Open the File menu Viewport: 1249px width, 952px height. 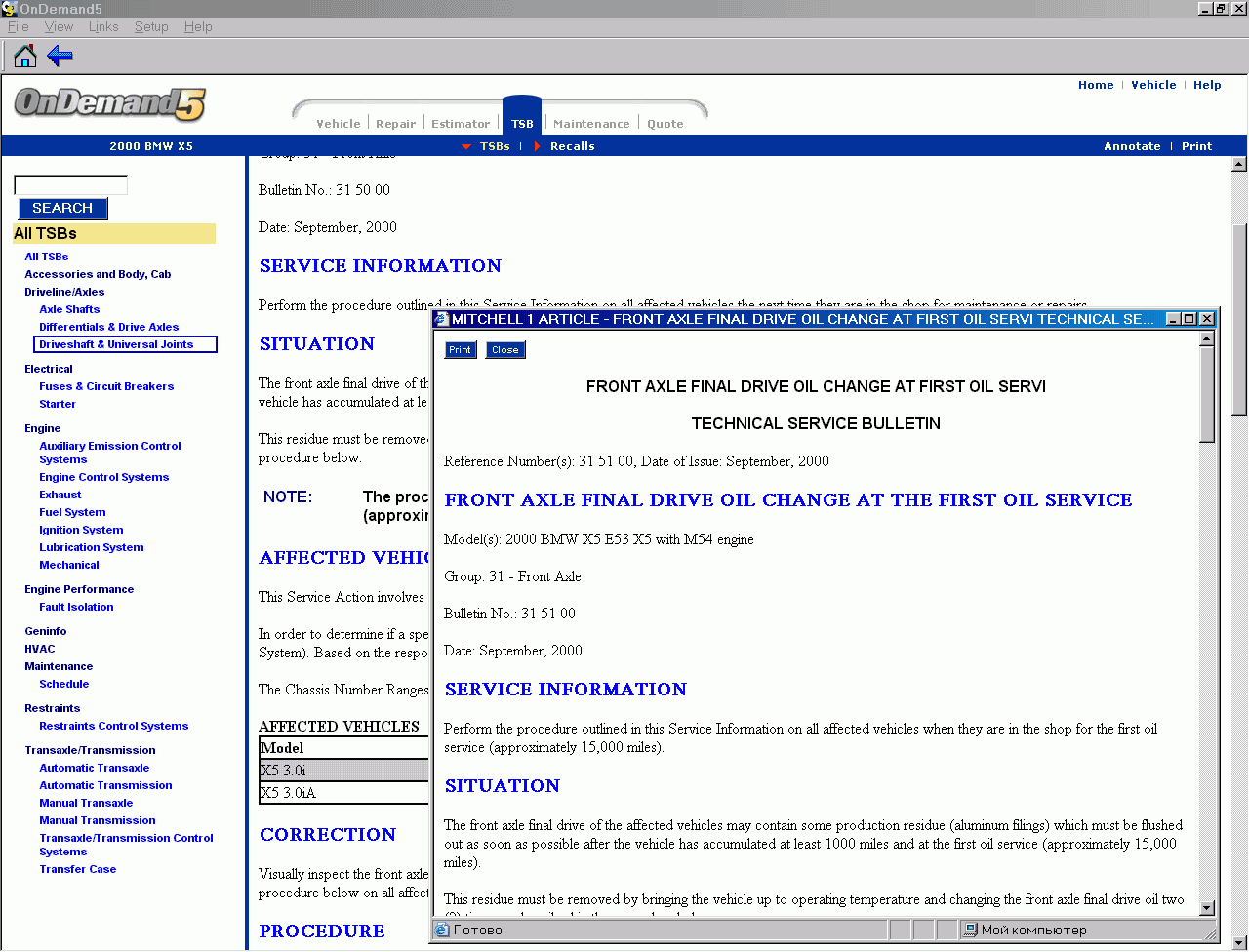pos(19,27)
